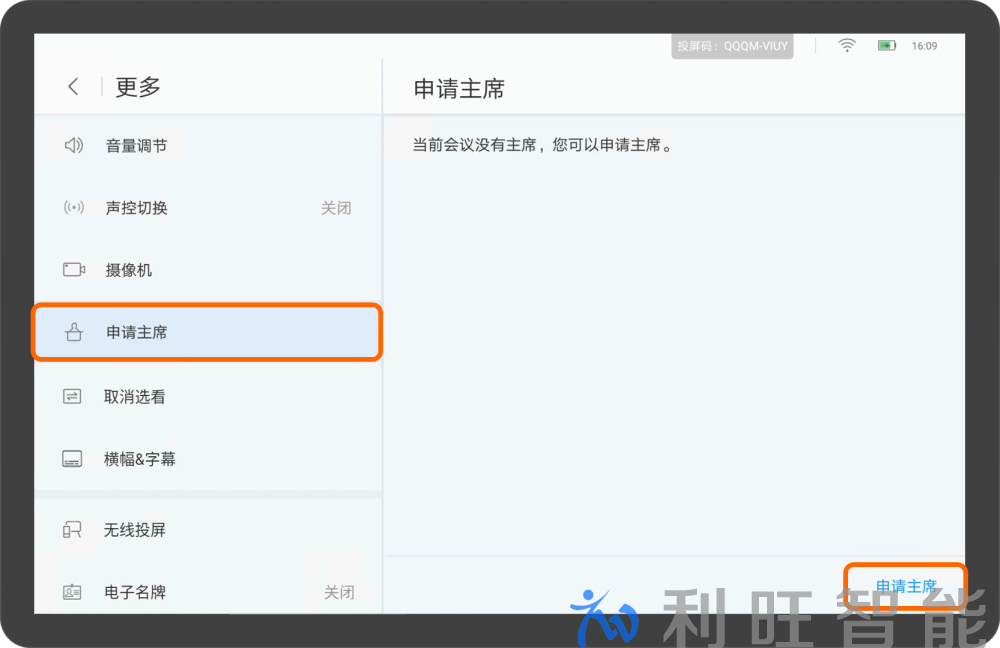Viewport: 1000px width, 648px height.
Task: Click the camera icon
Action: (73, 269)
